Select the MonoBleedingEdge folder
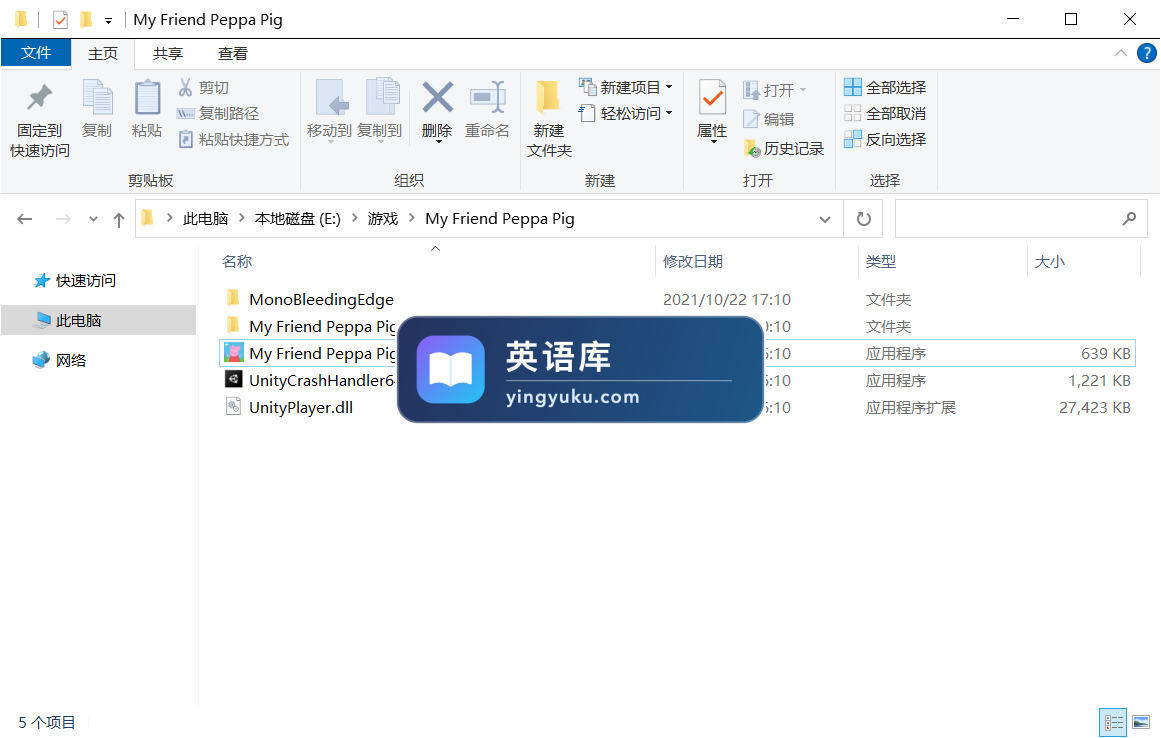The image size is (1161, 738). [x=321, y=300]
